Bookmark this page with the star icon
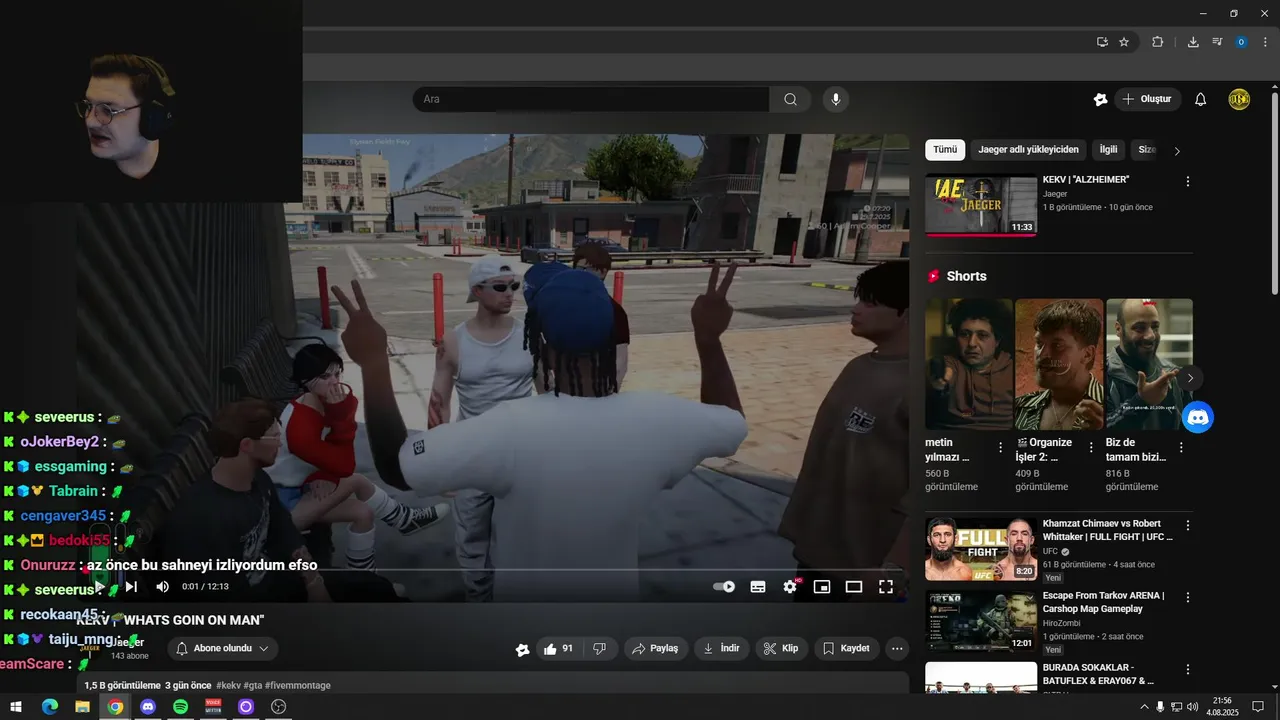The image size is (1280, 720). [x=1124, y=42]
